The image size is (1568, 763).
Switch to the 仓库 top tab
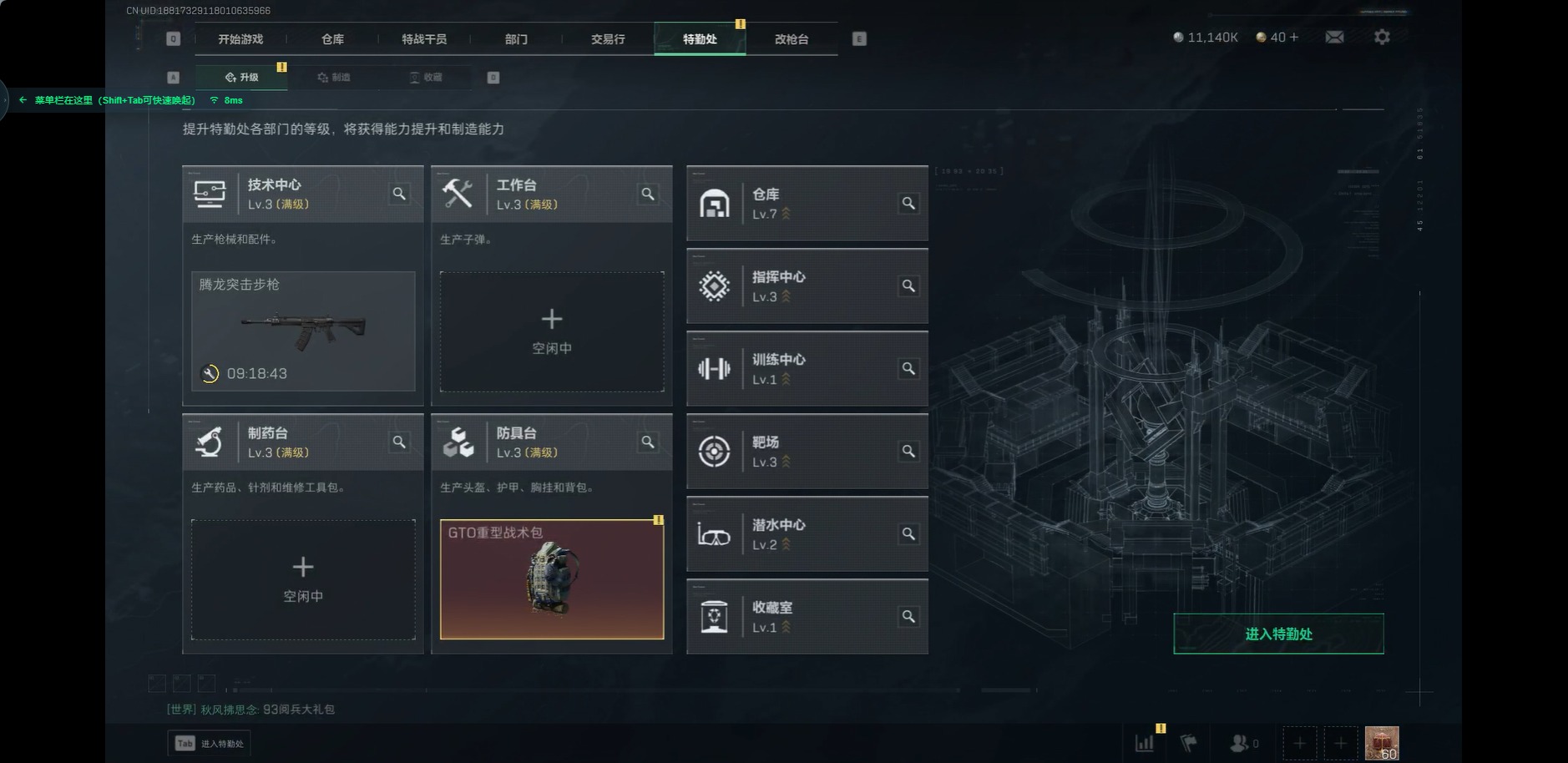(x=332, y=39)
